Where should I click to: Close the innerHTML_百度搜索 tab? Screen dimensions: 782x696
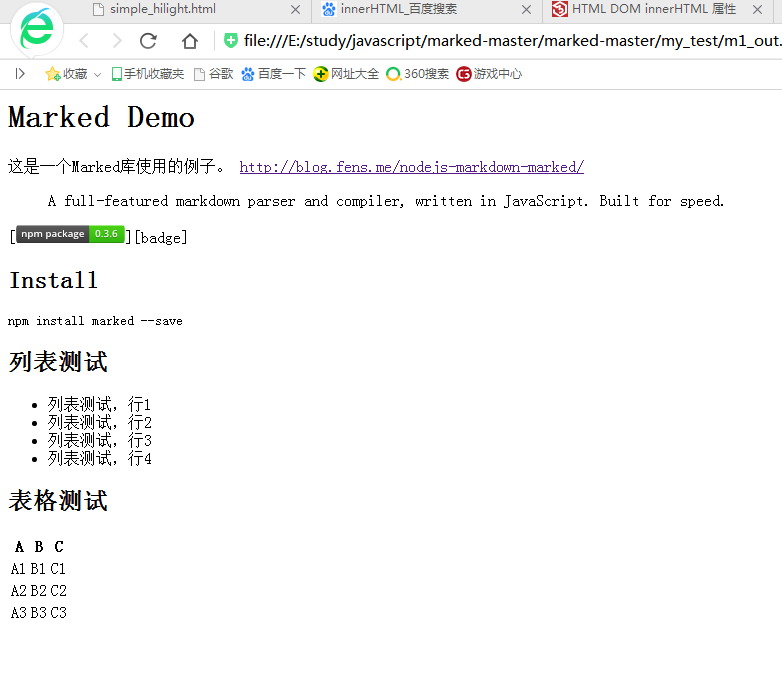[x=526, y=9]
